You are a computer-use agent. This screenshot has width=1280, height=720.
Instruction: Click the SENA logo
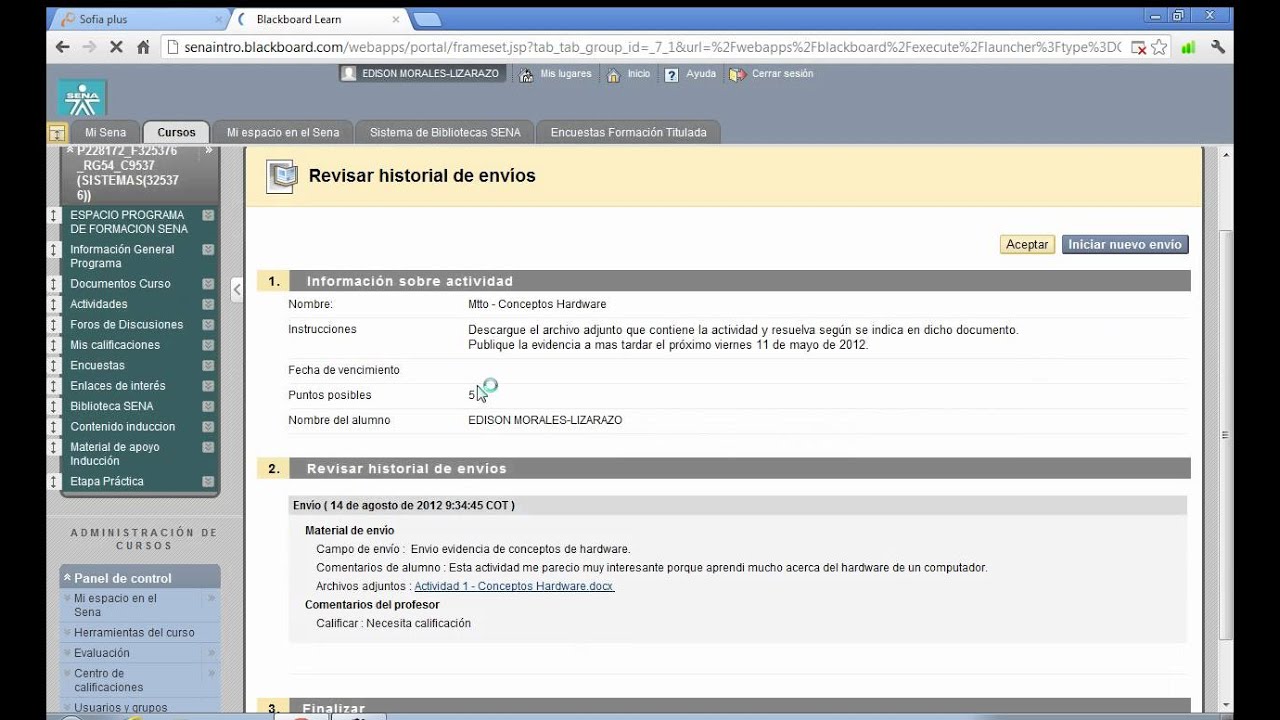[x=82, y=98]
